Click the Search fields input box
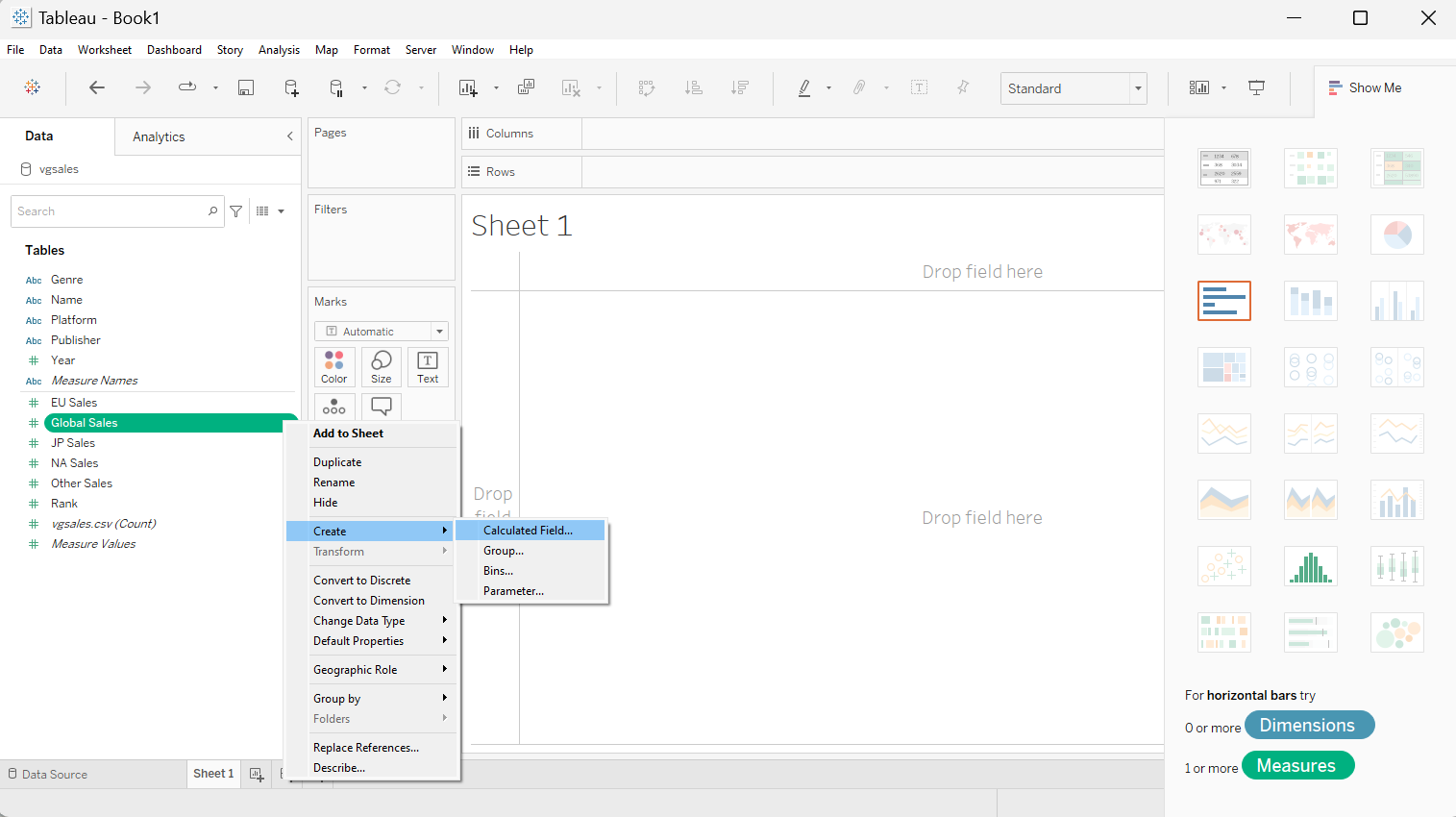This screenshot has height=817, width=1456. tap(117, 211)
